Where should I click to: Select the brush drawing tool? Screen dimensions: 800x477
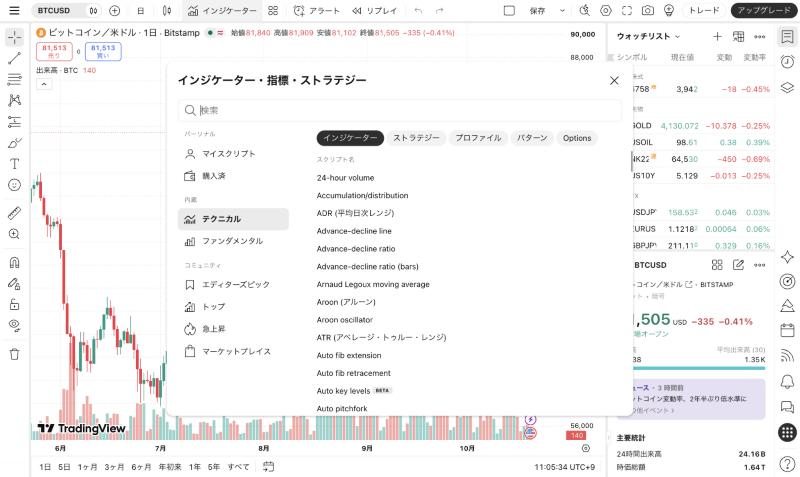click(14, 143)
